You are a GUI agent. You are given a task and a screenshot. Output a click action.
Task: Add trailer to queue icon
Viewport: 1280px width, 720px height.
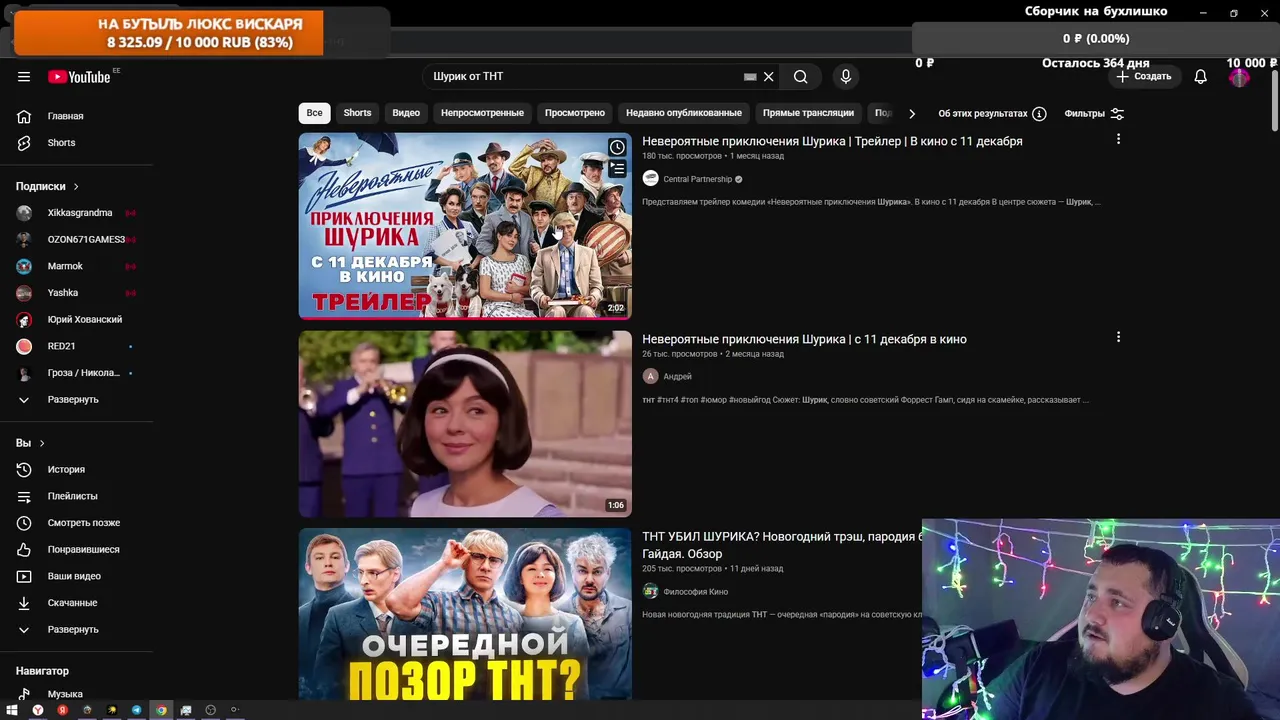[617, 170]
